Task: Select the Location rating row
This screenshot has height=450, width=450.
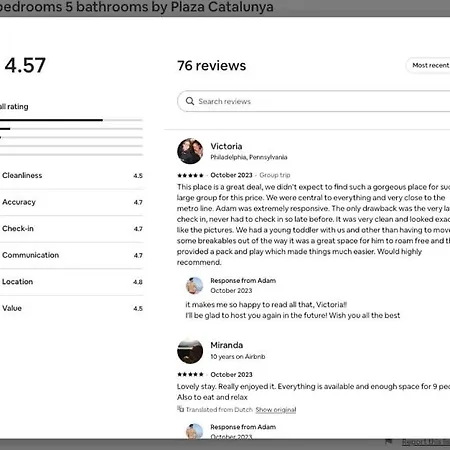Action: (71, 282)
